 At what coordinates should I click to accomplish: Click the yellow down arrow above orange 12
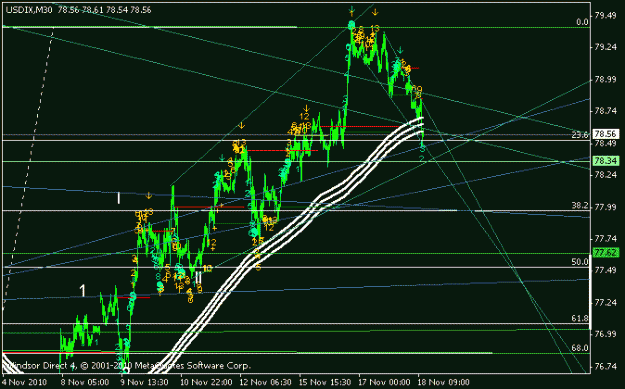306,108
